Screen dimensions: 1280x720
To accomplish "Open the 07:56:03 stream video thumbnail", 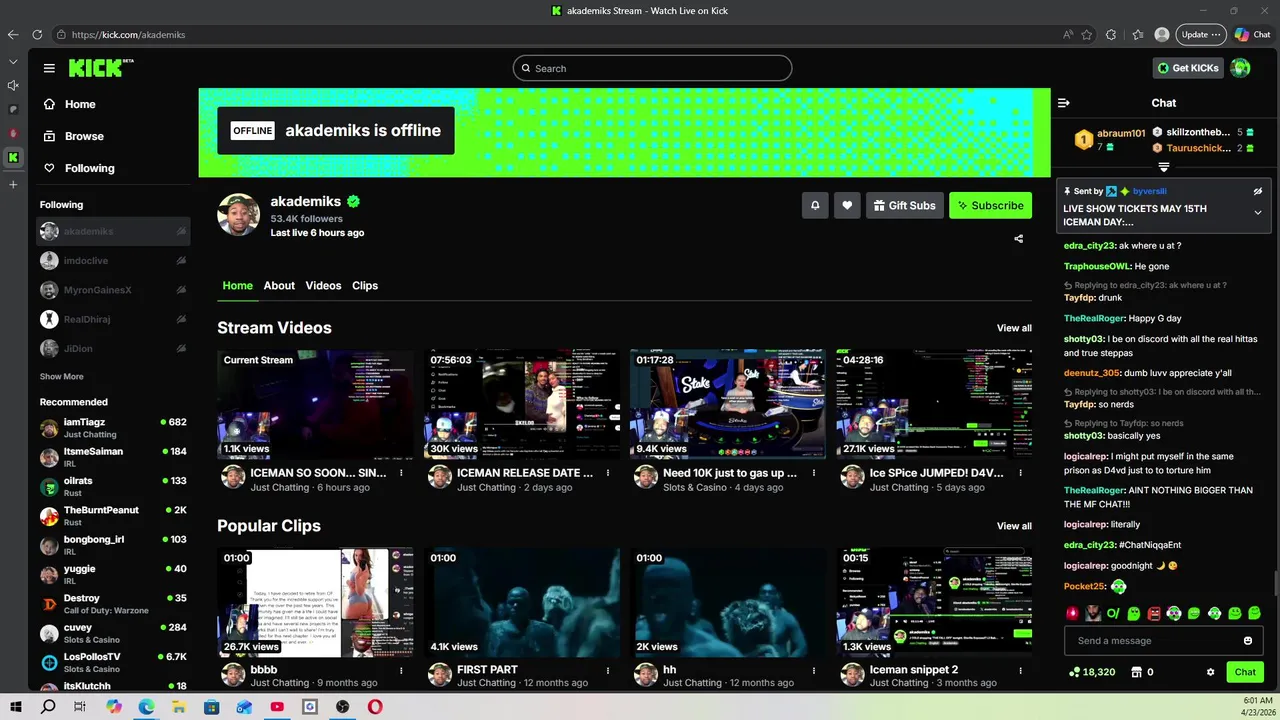I will pos(522,404).
